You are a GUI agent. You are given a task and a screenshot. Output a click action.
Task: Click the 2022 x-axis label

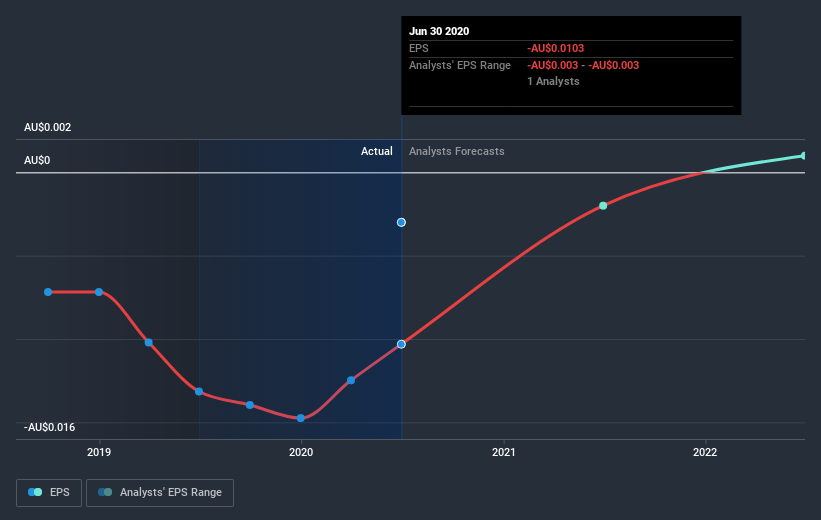coord(705,452)
